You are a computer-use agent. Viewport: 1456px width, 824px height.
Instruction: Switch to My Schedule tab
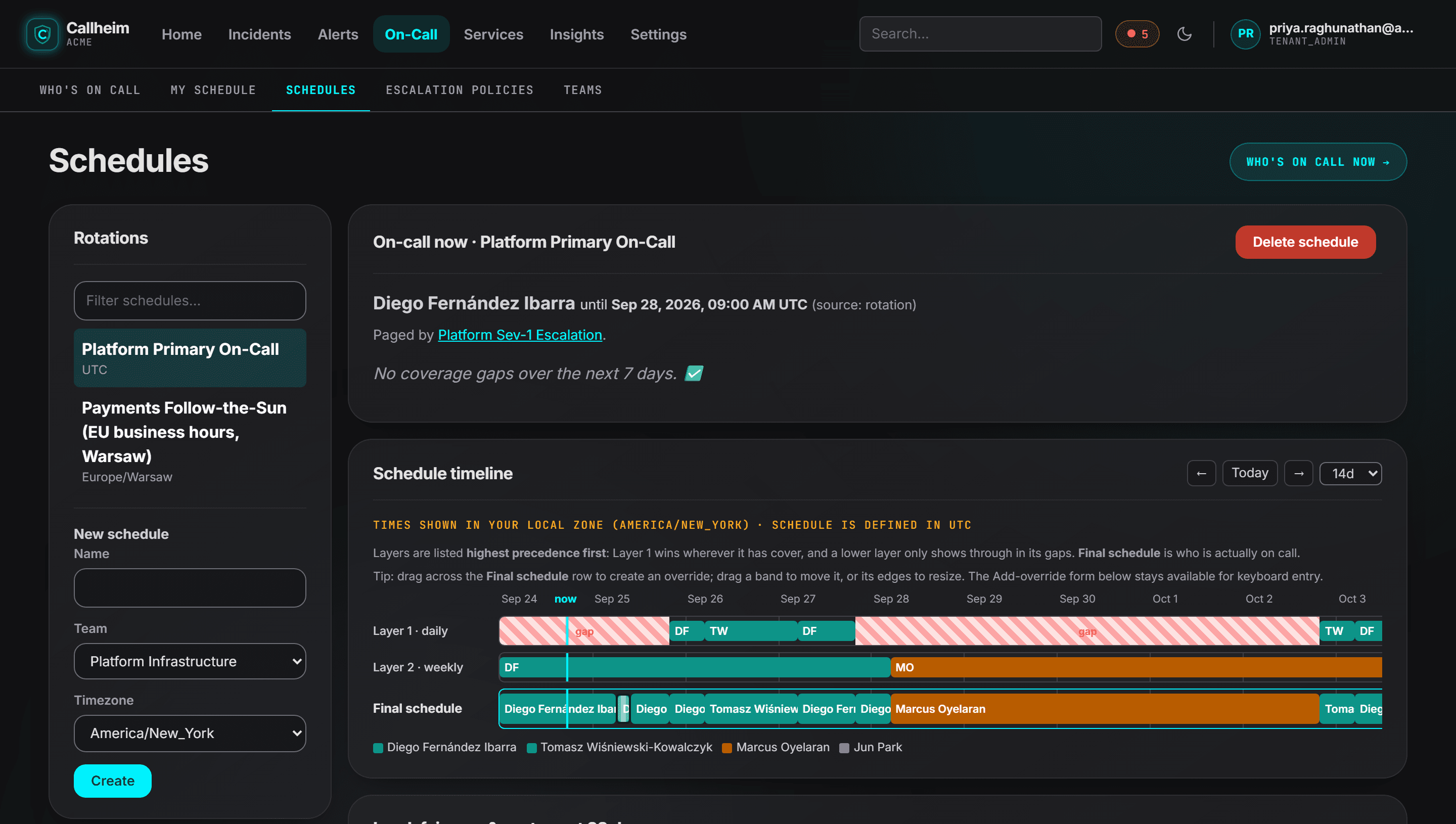tap(213, 90)
